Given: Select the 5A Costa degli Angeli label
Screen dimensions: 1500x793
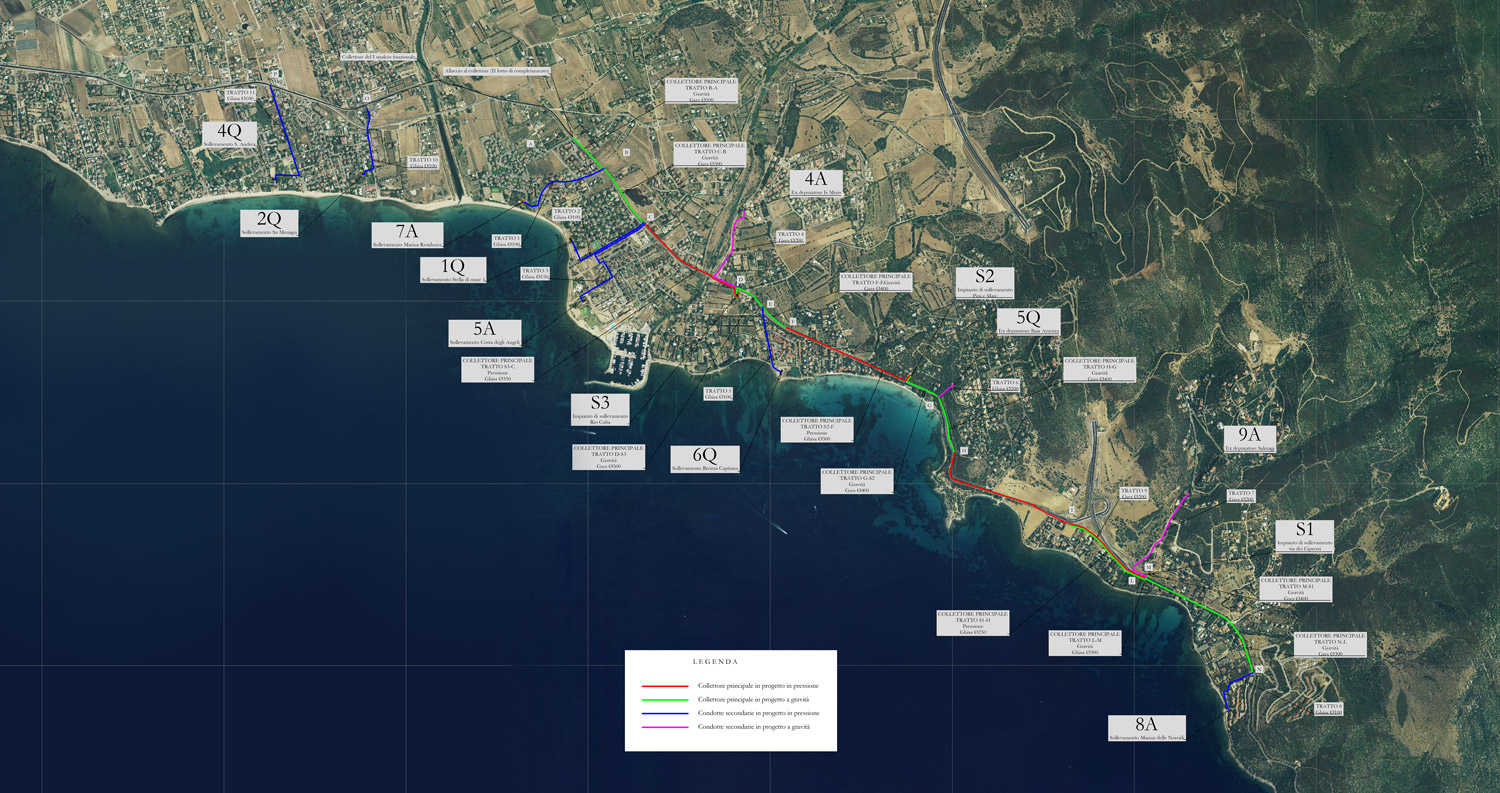Looking at the screenshot, I should [x=485, y=334].
